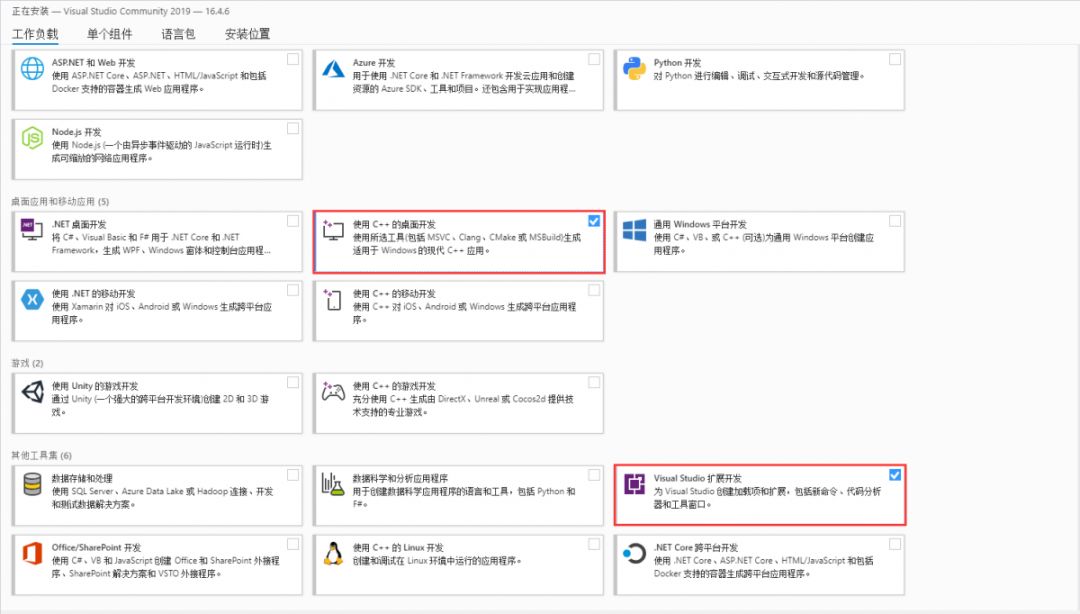Check the C++ mobile development checkbox
1080x614 pixels.
coord(594,290)
